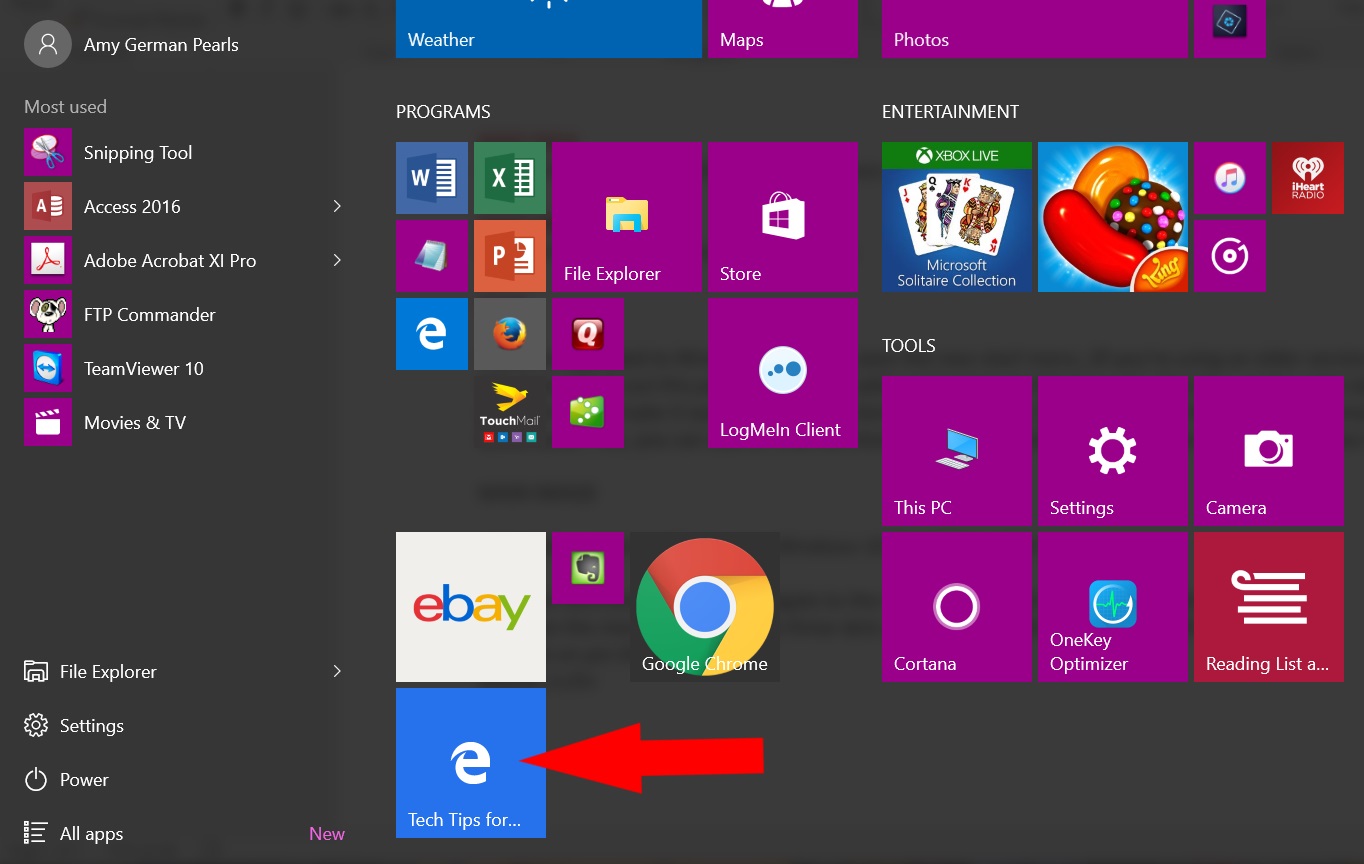The width and height of the screenshot is (1364, 864).
Task: Expand Access 2016 jump list arrow
Action: (337, 206)
